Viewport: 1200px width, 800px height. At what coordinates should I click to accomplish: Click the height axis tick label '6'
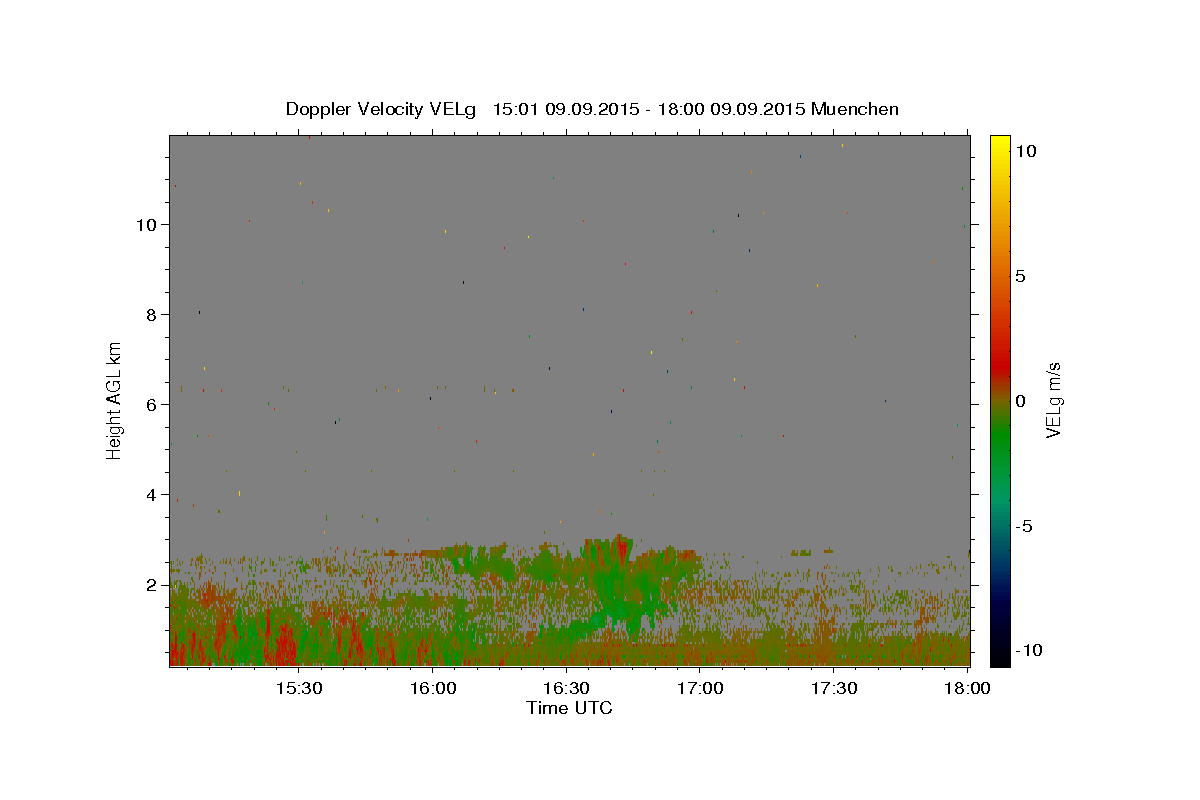coord(152,405)
